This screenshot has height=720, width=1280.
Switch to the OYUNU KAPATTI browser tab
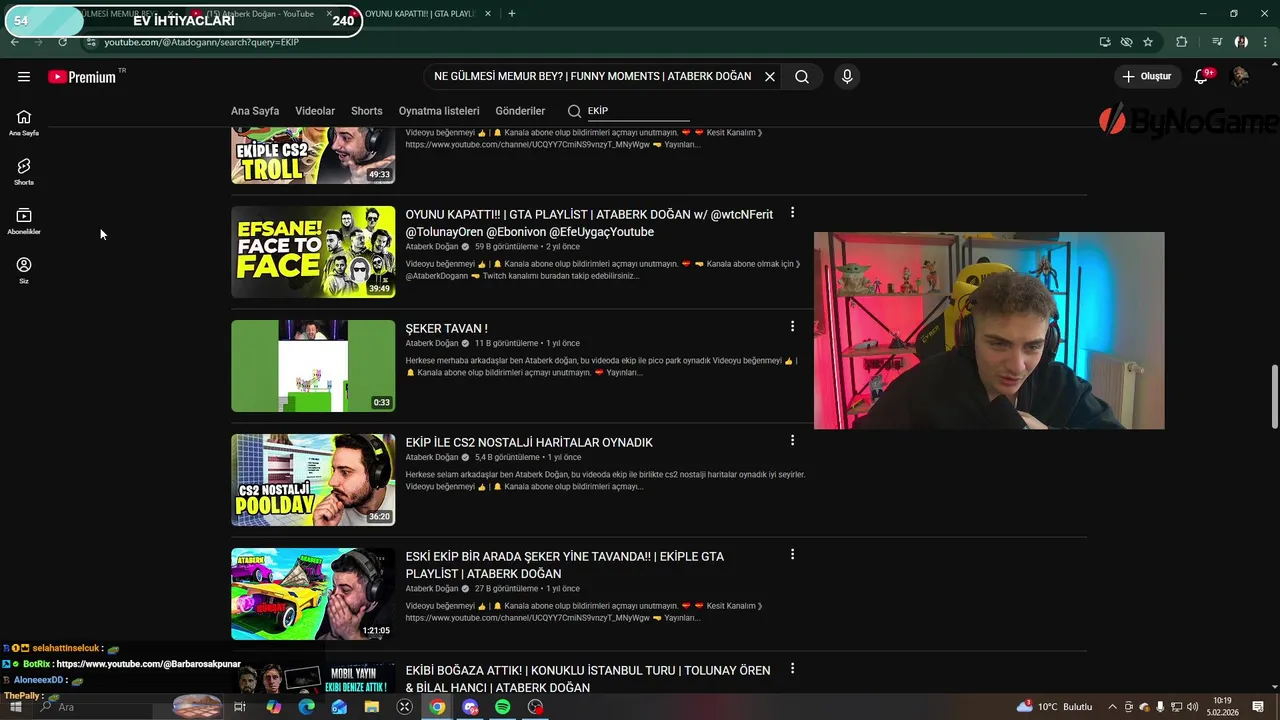(420, 14)
